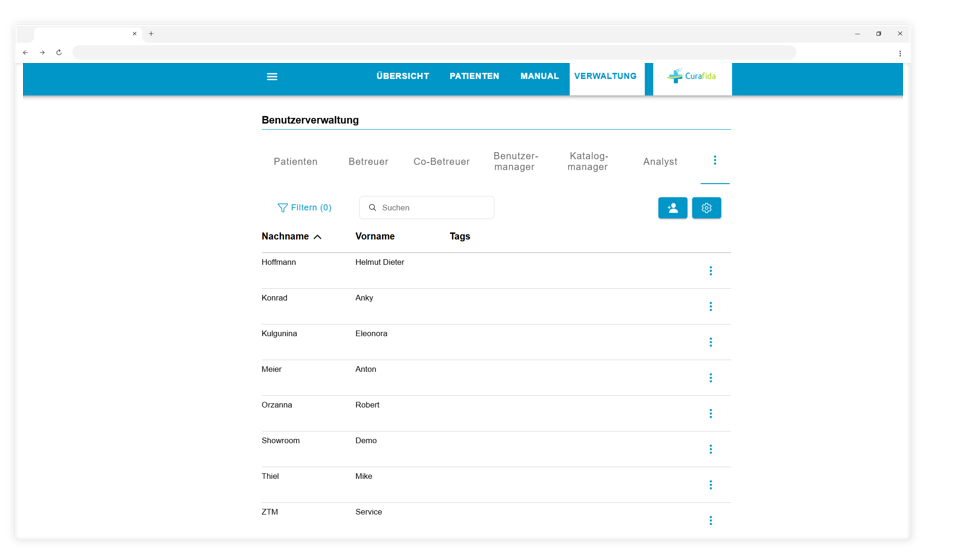Image resolution: width=968 pixels, height=555 pixels.
Task: Open actions menu for Thiel row
Action: click(x=711, y=485)
